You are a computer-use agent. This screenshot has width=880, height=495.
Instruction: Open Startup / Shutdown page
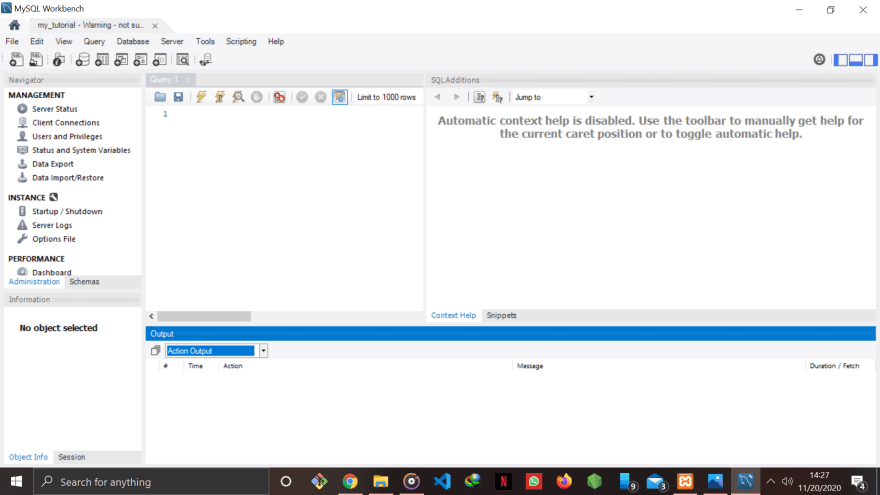point(67,212)
